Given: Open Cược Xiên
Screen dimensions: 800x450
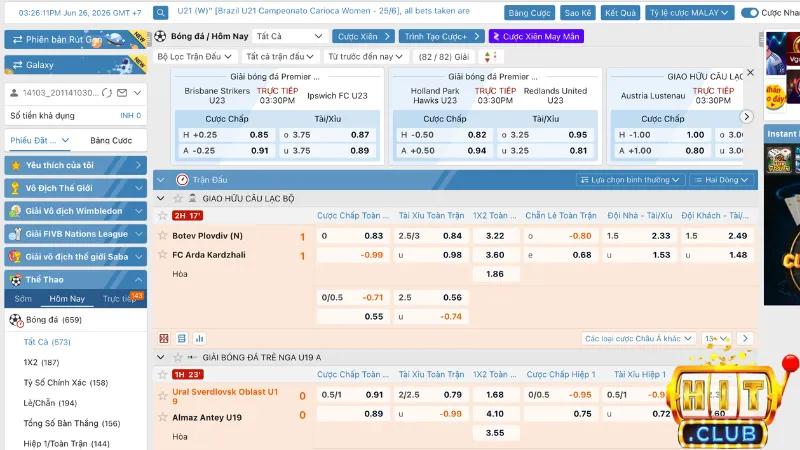Looking at the screenshot, I should pyautogui.click(x=363, y=36).
